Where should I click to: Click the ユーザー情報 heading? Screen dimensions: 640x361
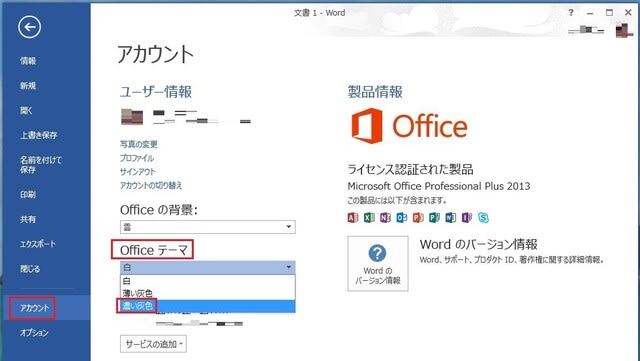pos(156,92)
